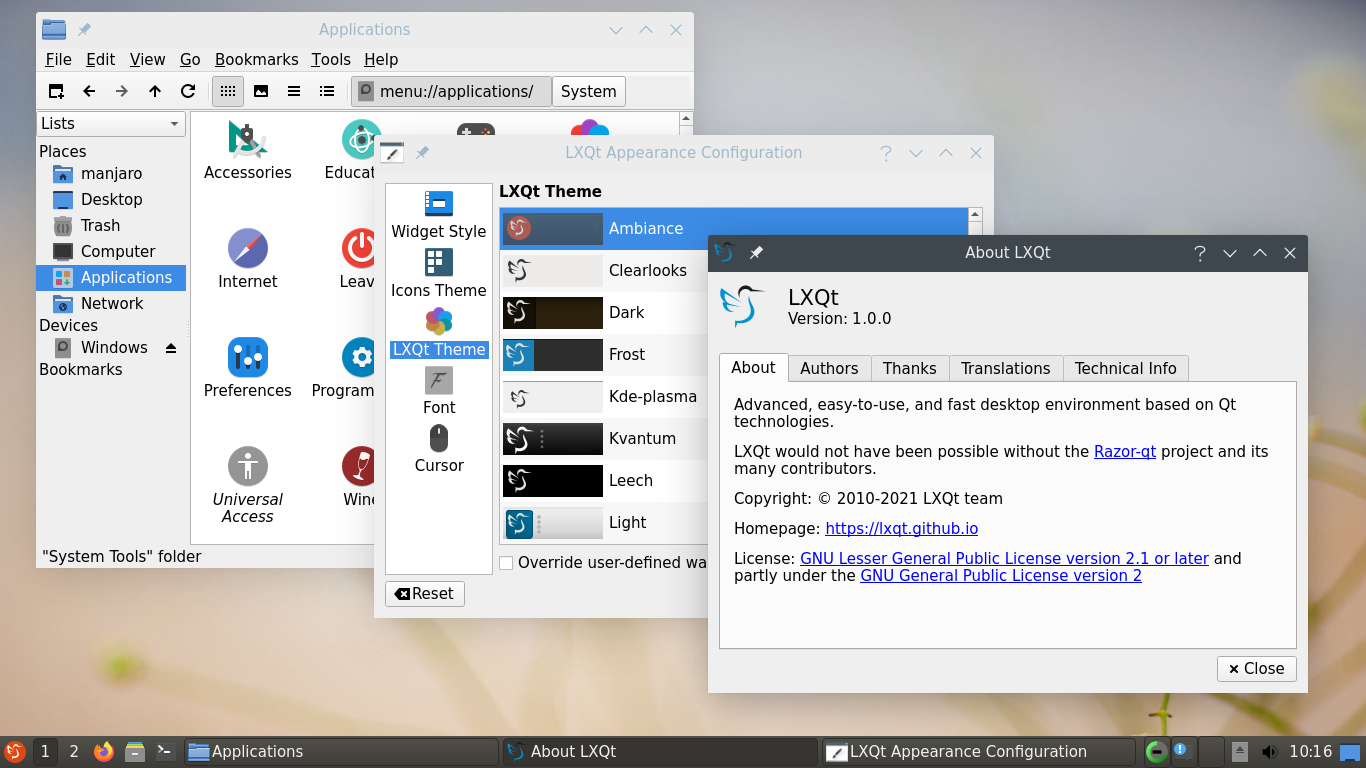Open the Help menu

point(381,60)
